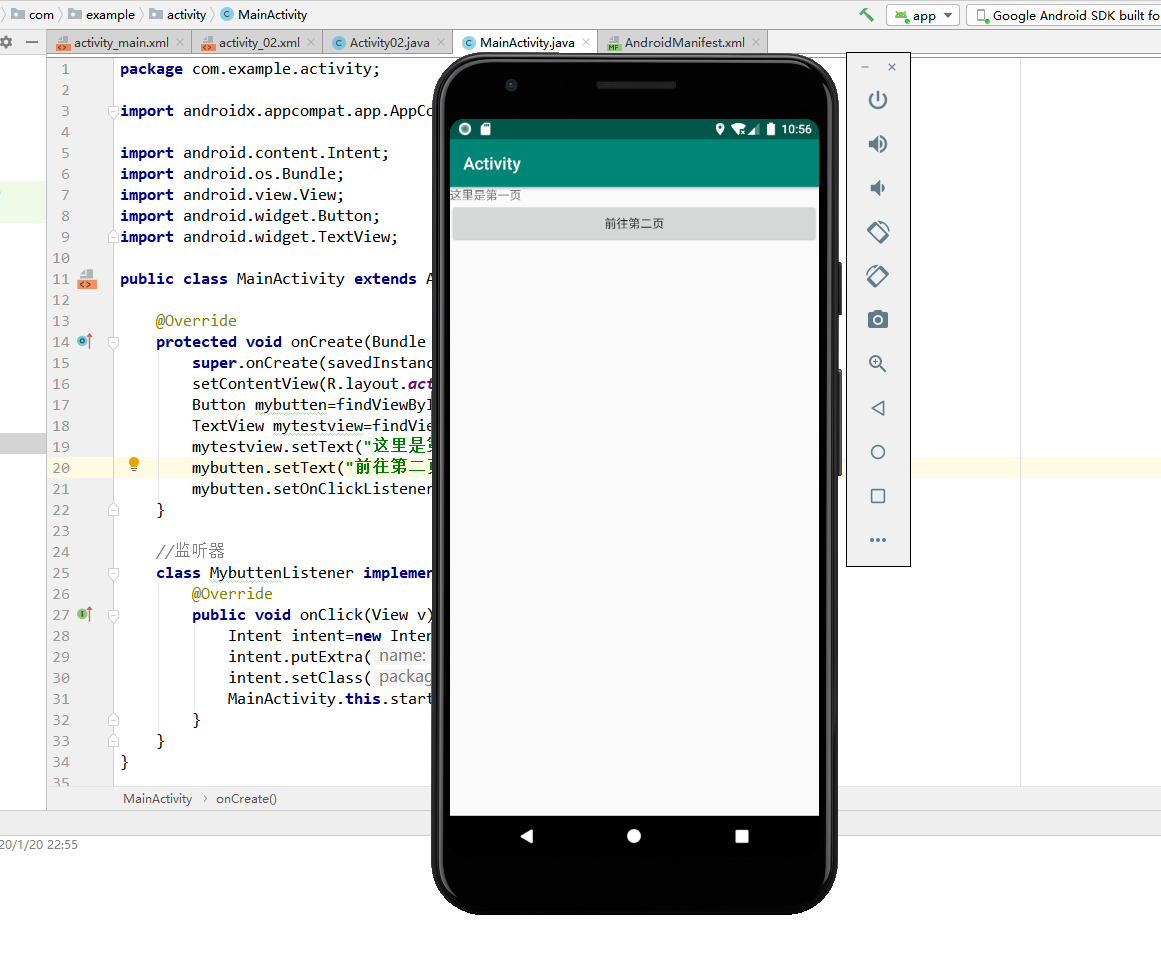1161x957 pixels.
Task: Click override gutter icon on line 14
Action: pyautogui.click(x=85, y=341)
